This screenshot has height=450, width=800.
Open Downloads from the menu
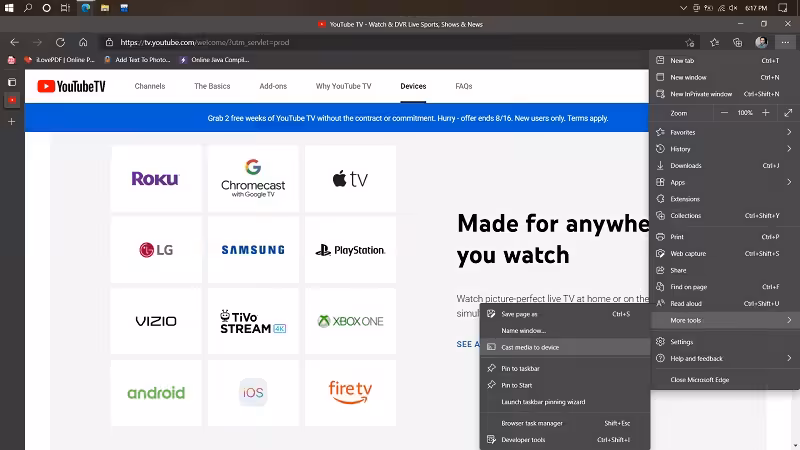pyautogui.click(x=724, y=165)
